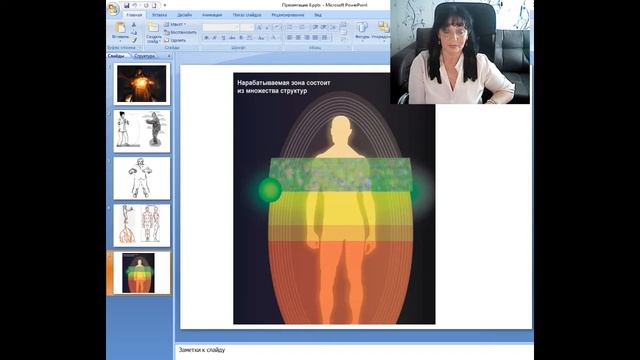Viewport: 640px width, 360px height.
Task: Decrease font size with shrink icon
Action: (x=267, y=27)
